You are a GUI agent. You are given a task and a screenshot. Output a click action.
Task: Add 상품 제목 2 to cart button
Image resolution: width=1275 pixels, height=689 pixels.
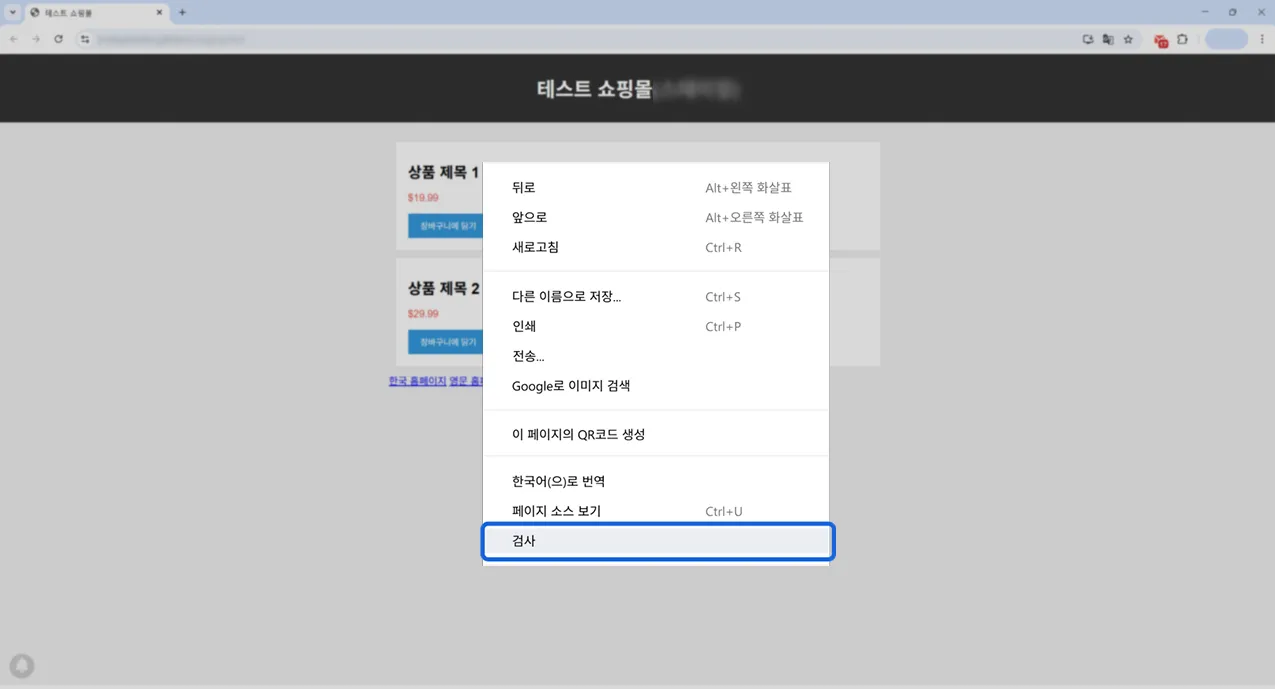pyautogui.click(x=445, y=342)
